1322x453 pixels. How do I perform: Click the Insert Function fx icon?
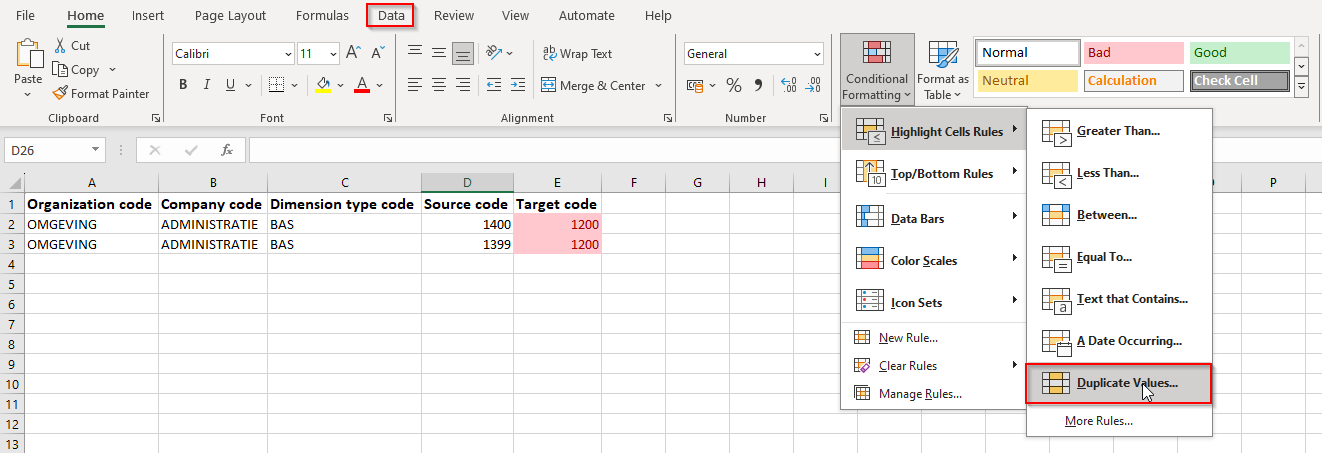click(227, 150)
